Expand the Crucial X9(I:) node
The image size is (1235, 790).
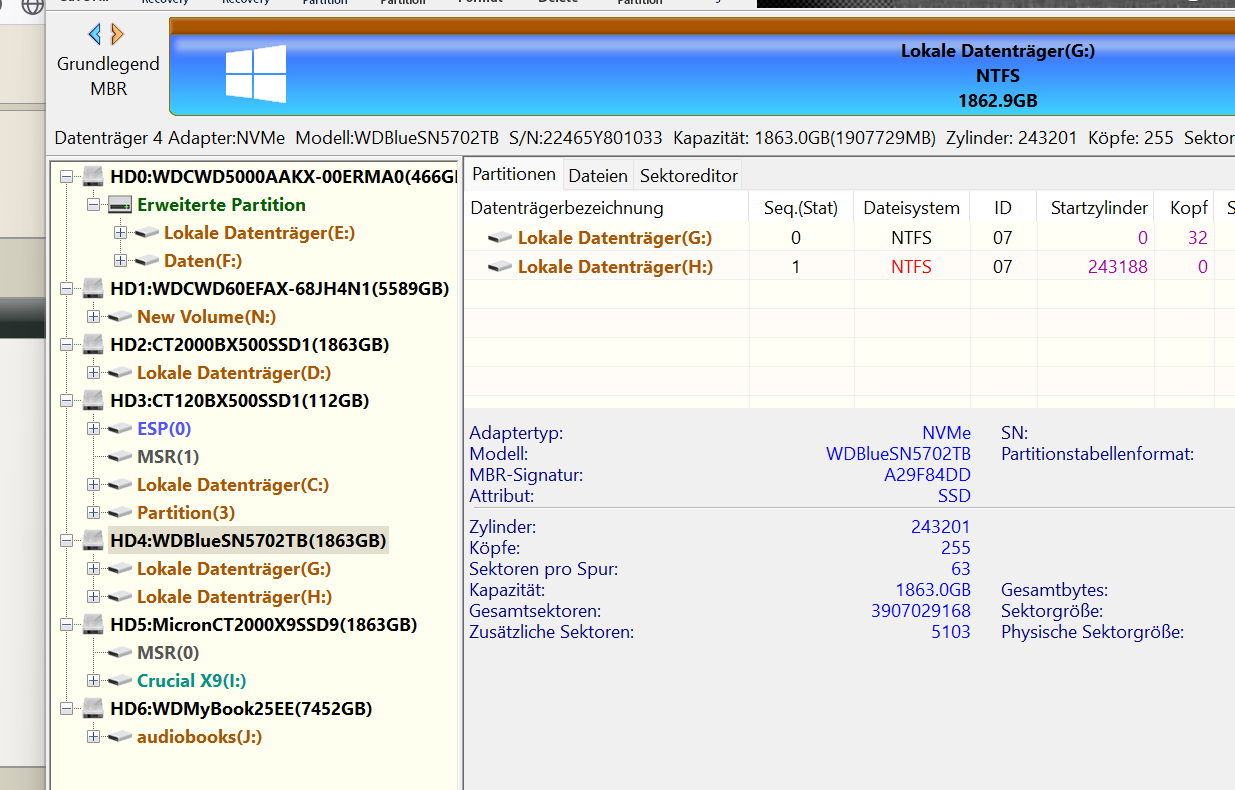click(x=94, y=681)
